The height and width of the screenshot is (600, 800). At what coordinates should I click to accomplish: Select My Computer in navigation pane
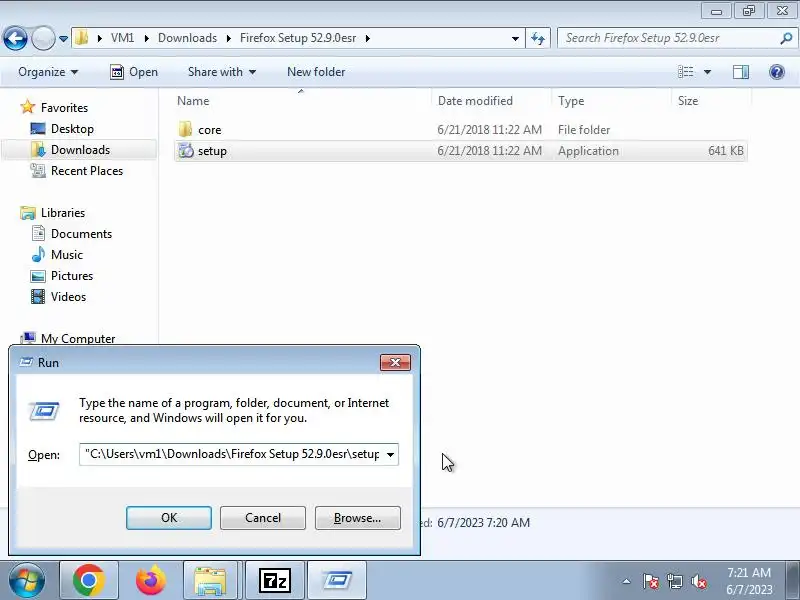point(78,338)
